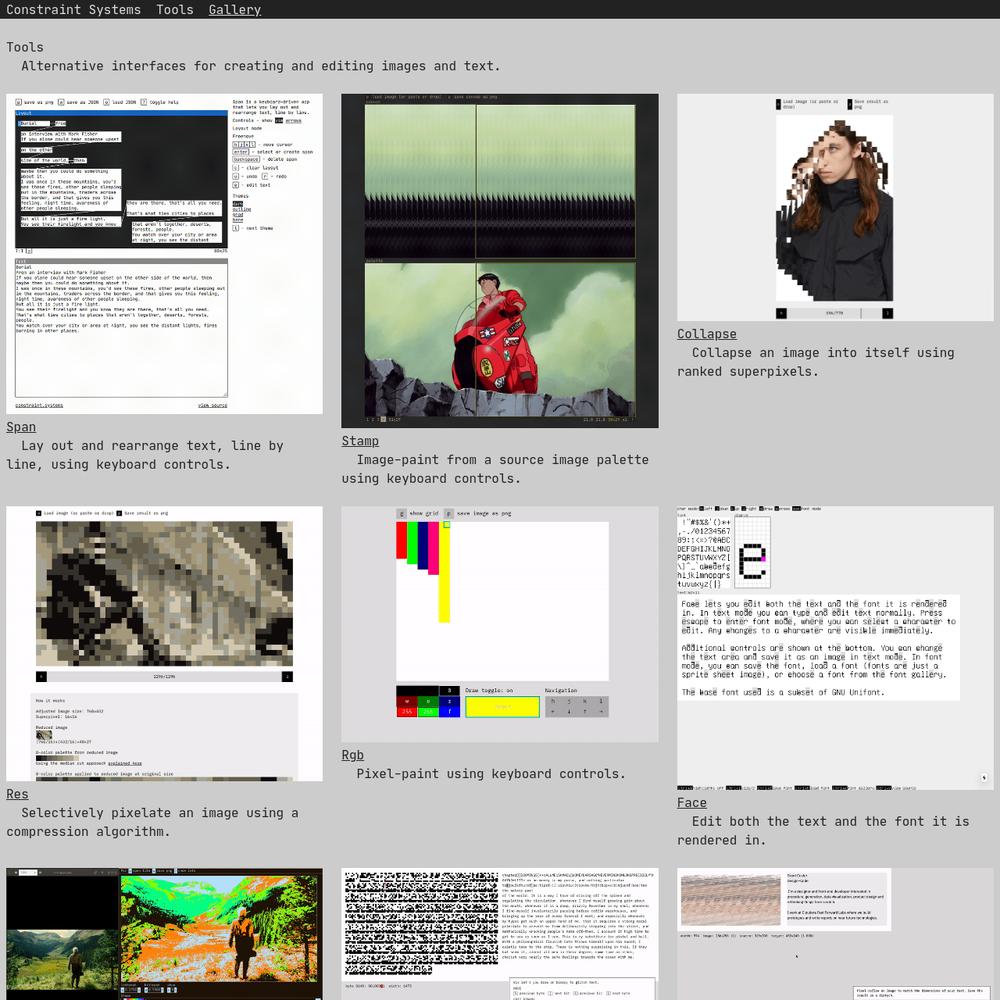Viewport: 1000px width, 1000px height.
Task: Open the Tools navigation item
Action: 175,10
